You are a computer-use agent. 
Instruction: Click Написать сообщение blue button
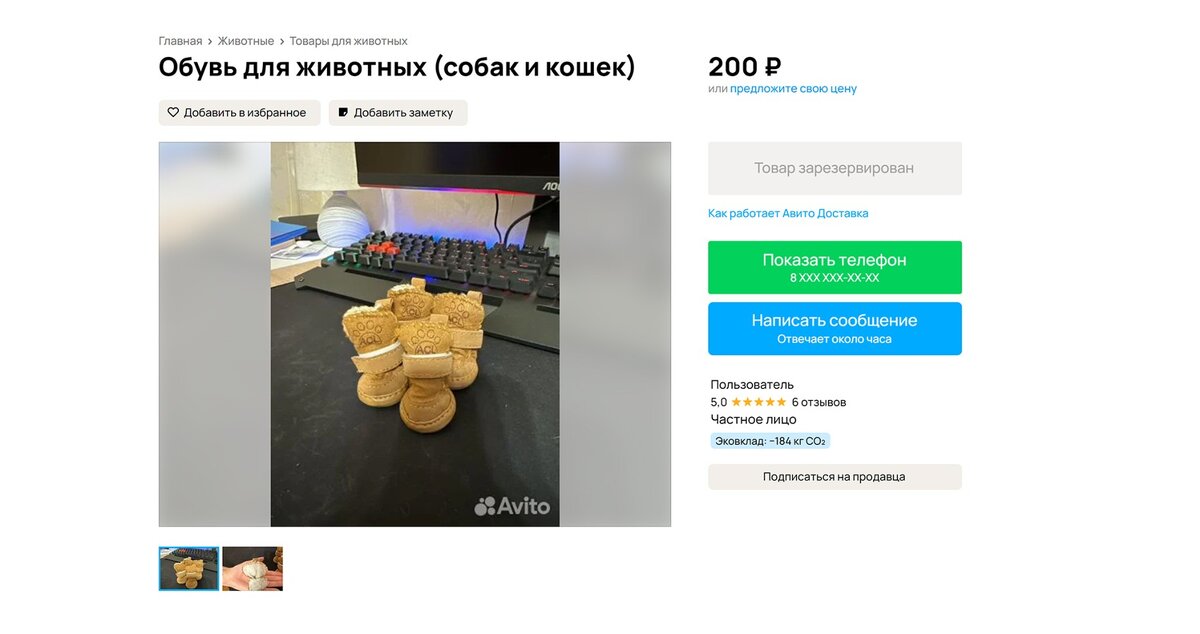[x=835, y=328]
